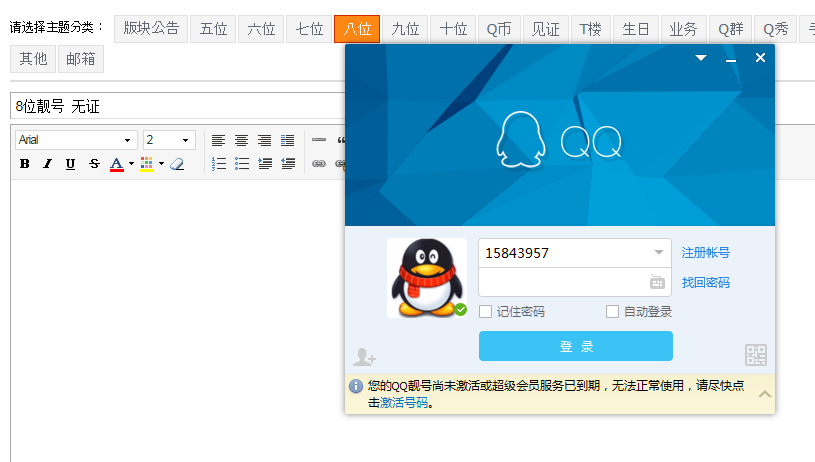
Task: Align text to the right
Action: (264, 140)
